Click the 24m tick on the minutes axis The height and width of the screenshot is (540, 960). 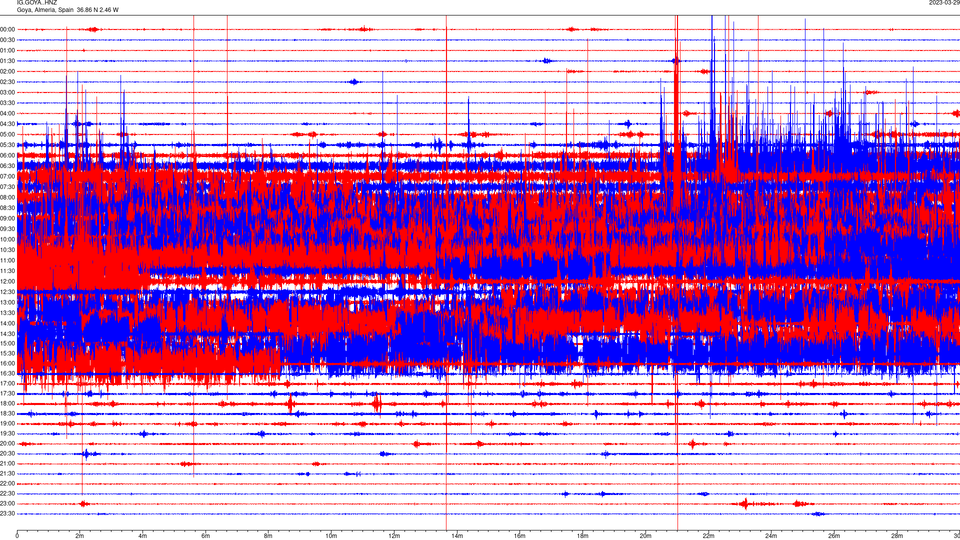[771, 536]
